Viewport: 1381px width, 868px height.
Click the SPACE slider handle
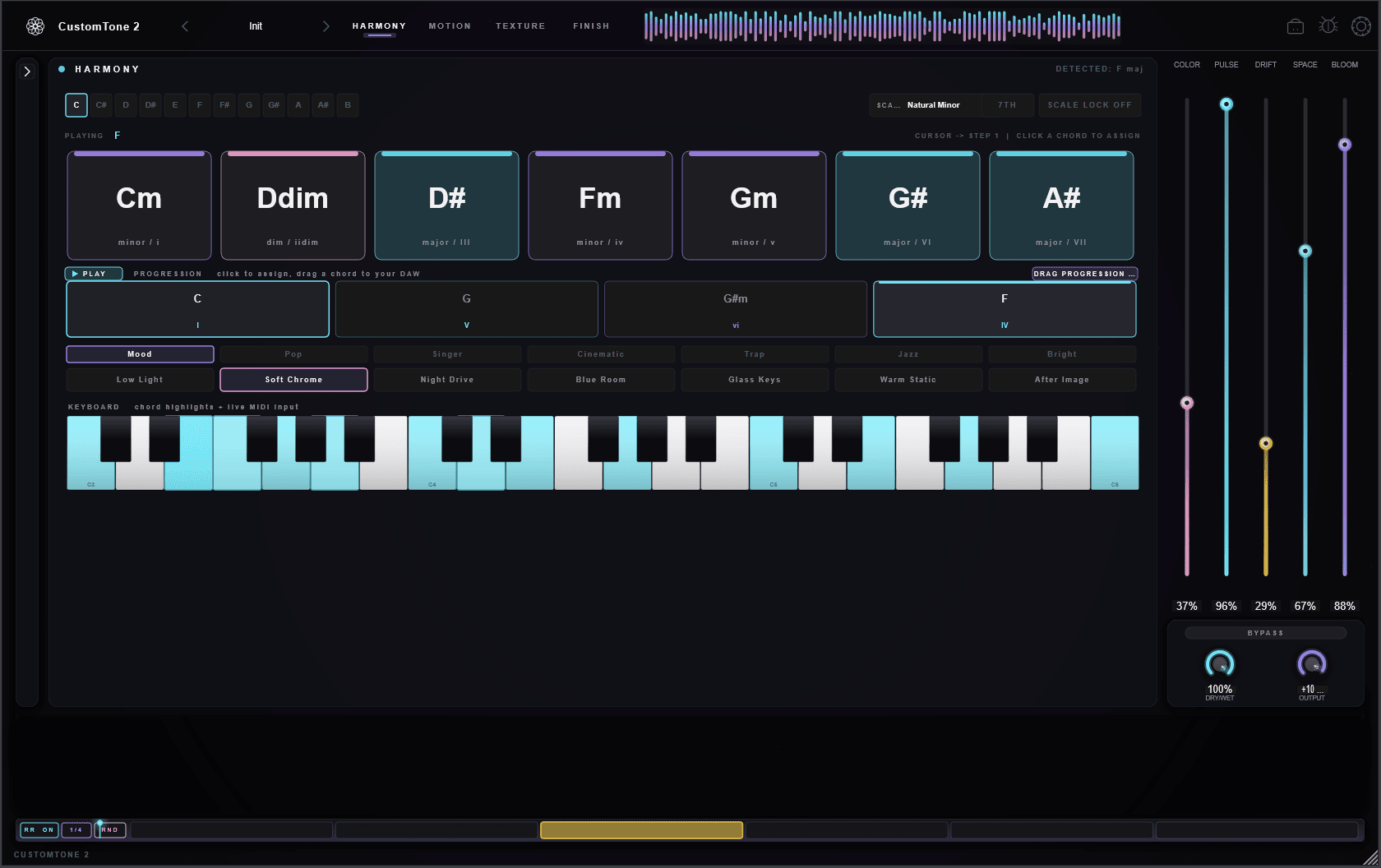[x=1305, y=252]
